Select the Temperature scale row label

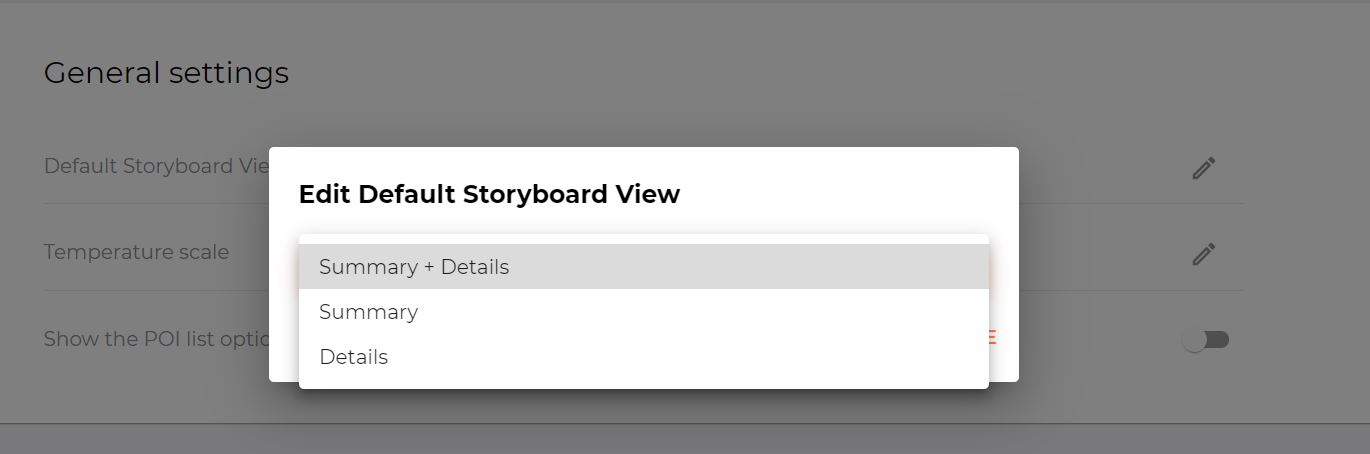136,252
